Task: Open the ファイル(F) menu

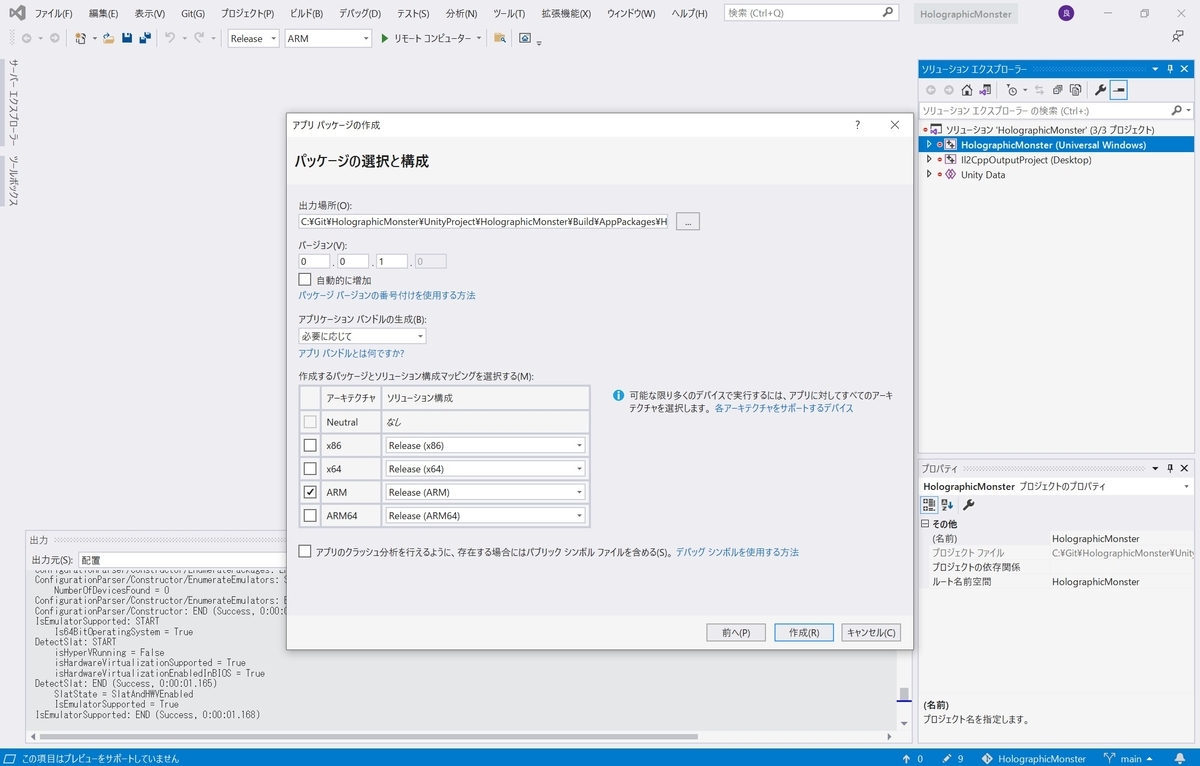Action: coord(54,13)
